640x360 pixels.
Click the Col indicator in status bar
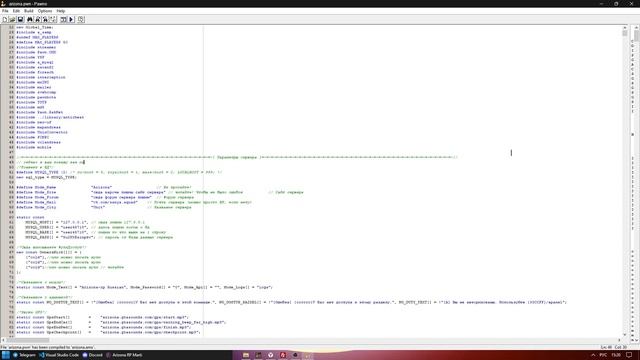point(620,347)
